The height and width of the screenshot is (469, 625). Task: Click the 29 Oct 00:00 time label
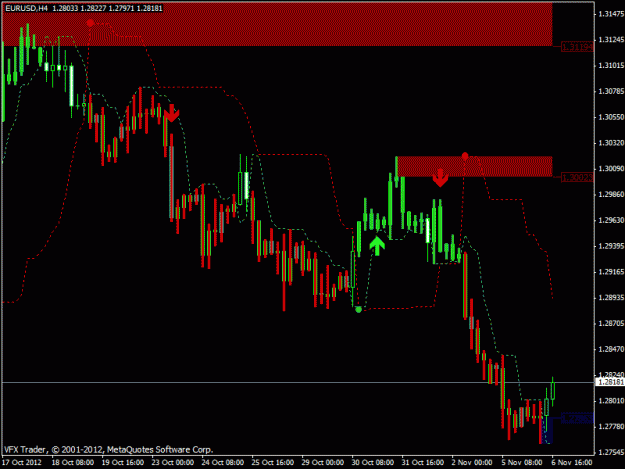click(322, 463)
